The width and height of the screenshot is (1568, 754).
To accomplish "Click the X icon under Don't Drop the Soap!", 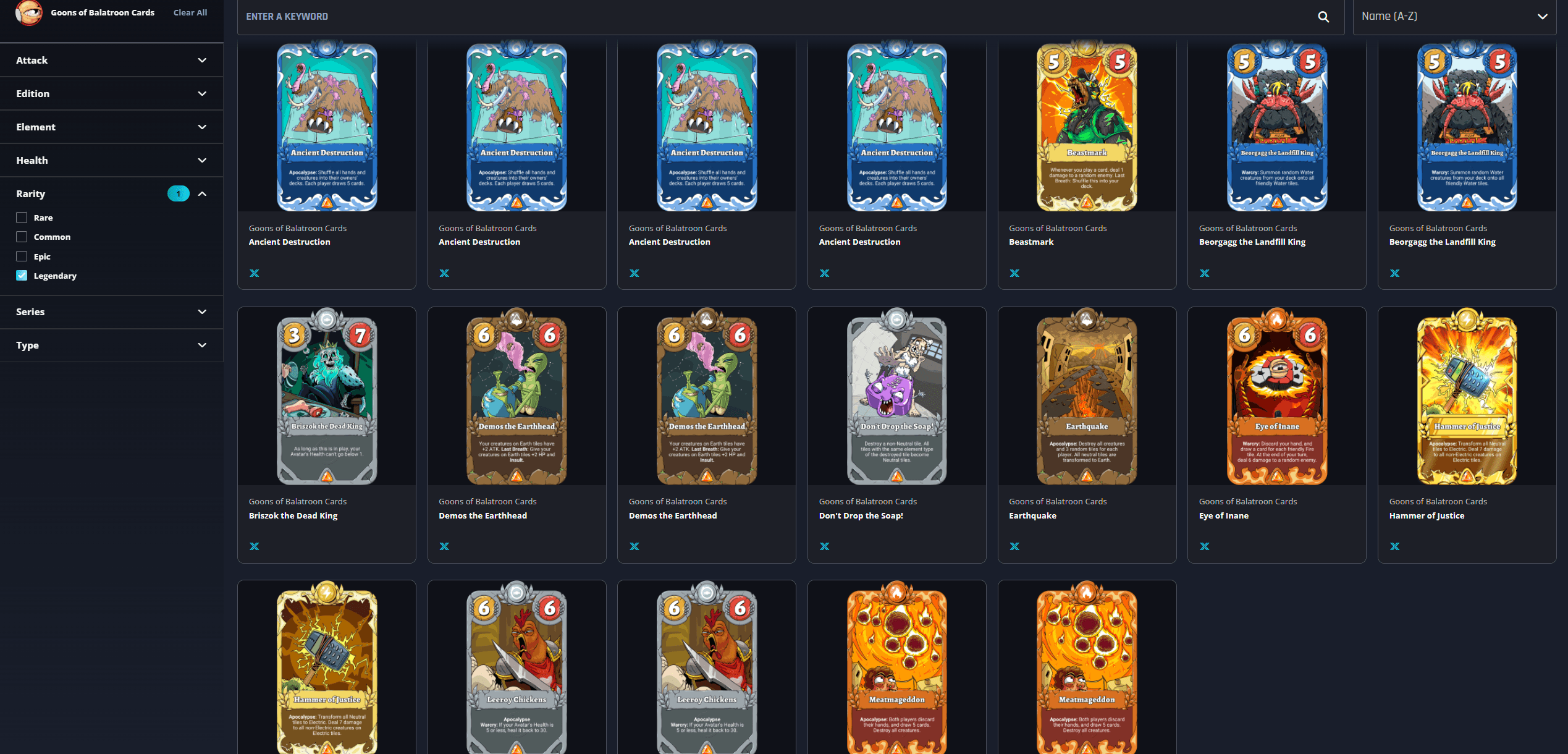I will coord(824,546).
